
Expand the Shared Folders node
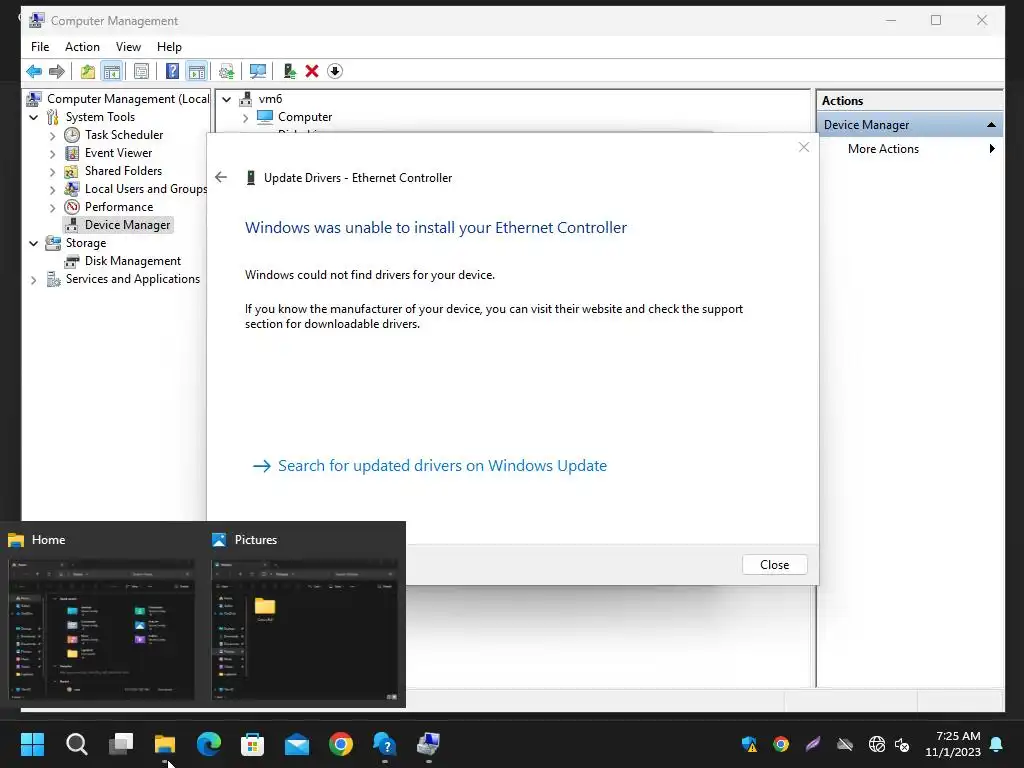pos(52,172)
